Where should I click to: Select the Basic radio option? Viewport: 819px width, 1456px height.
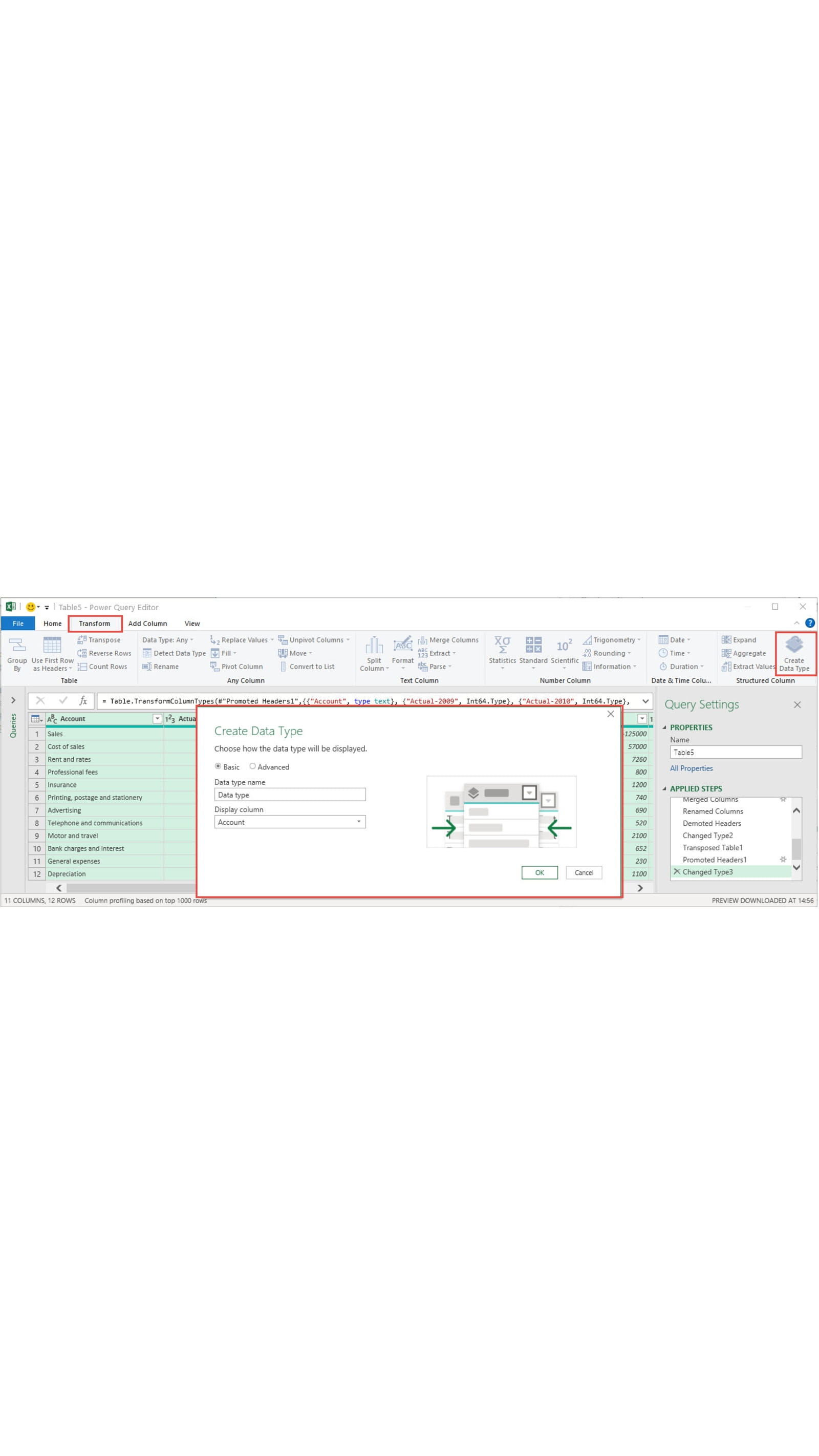(218, 766)
